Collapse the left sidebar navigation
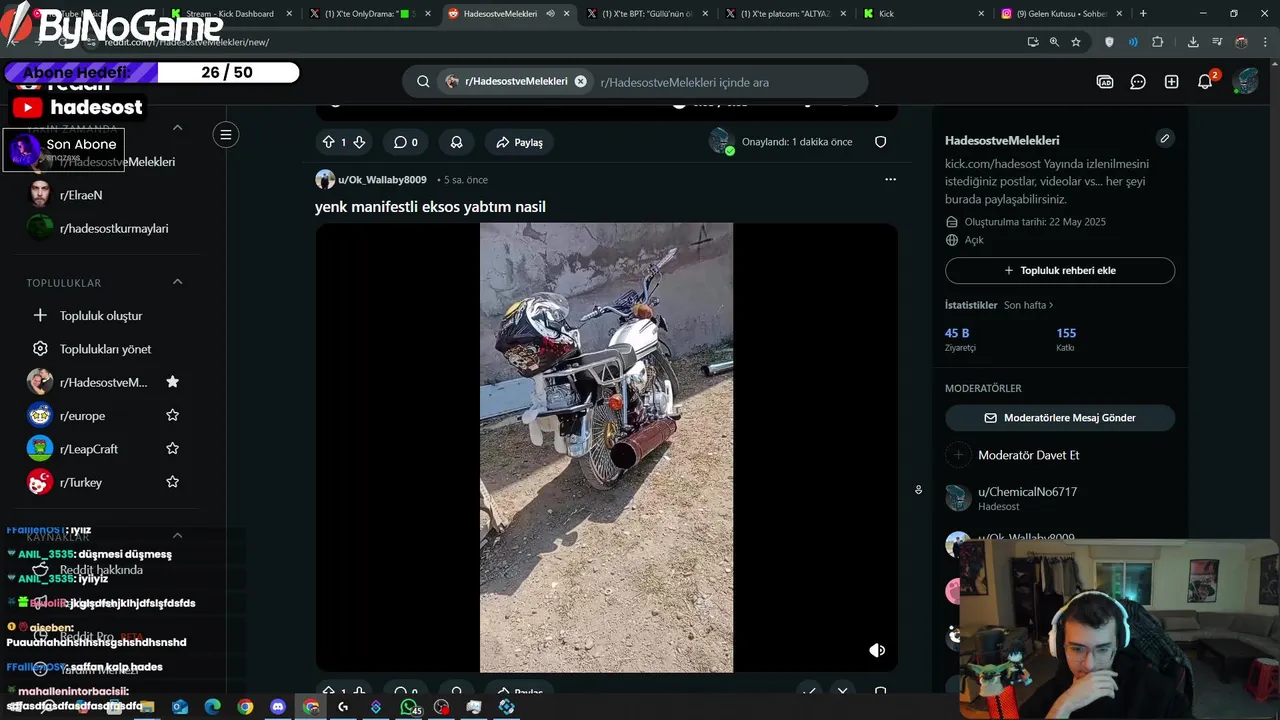Viewport: 1280px width, 720px height. point(226,135)
